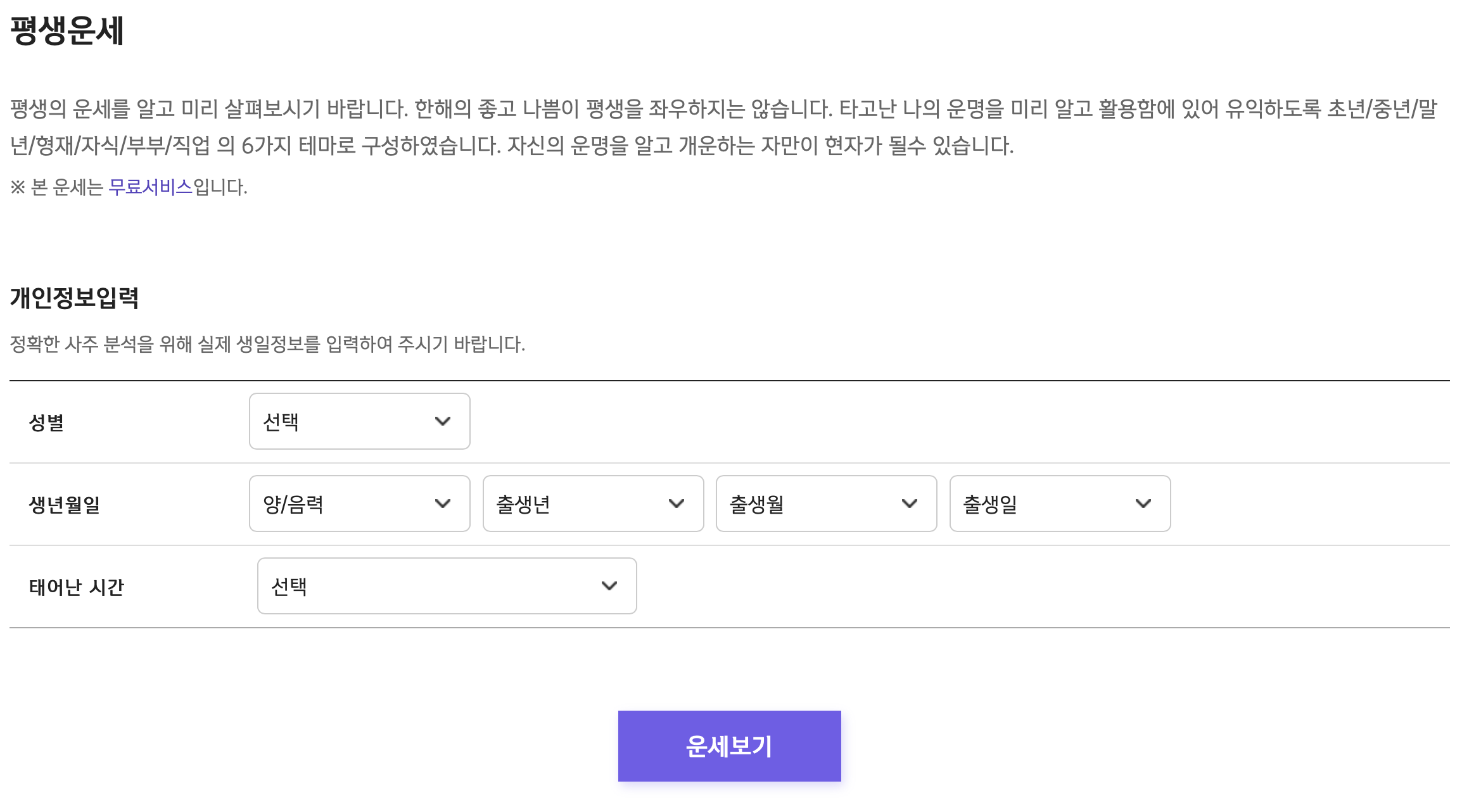Open the 출생년 birth year dropdown

[x=592, y=503]
